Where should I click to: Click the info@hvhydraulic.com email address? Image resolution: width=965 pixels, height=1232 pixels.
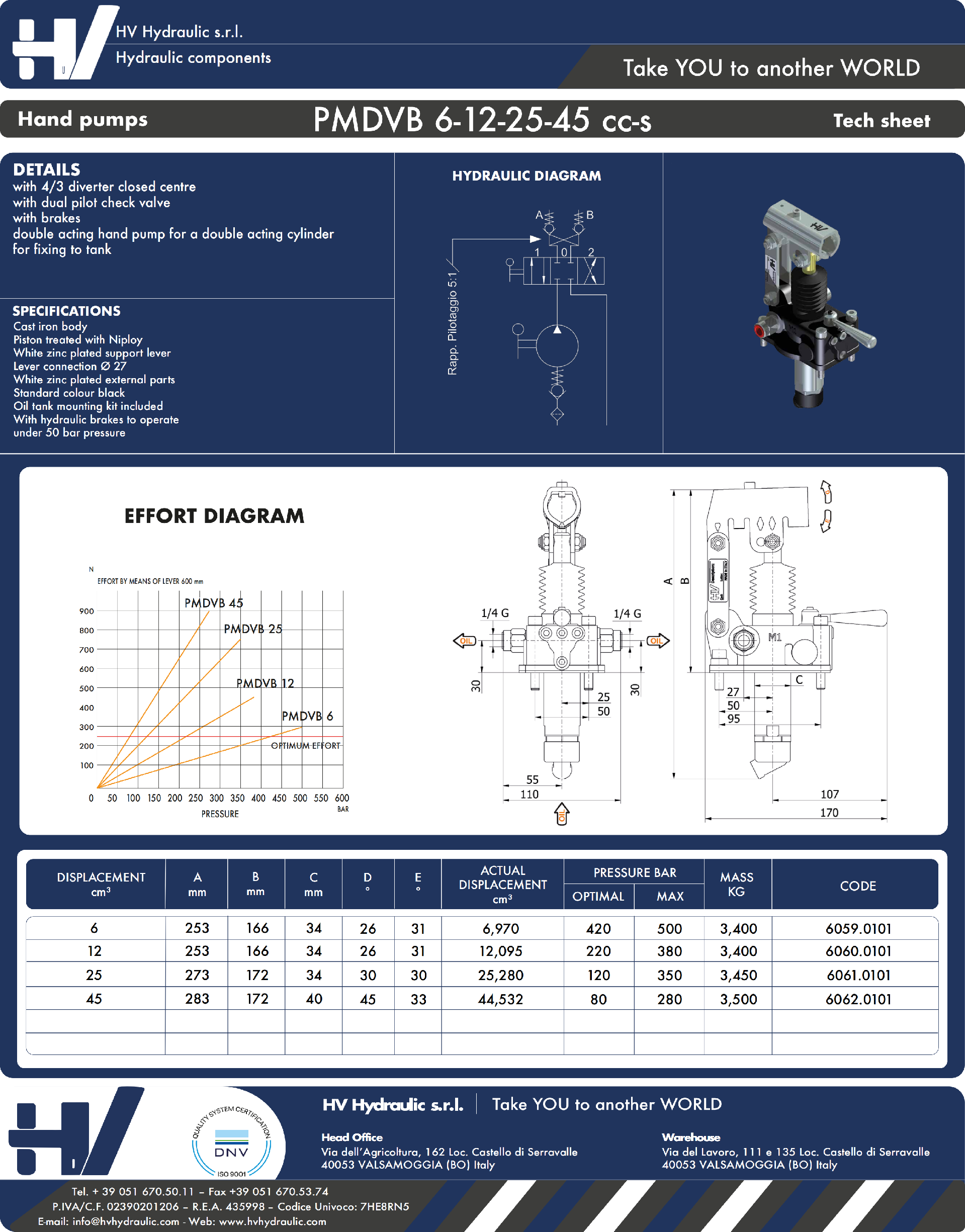[x=126, y=1221]
